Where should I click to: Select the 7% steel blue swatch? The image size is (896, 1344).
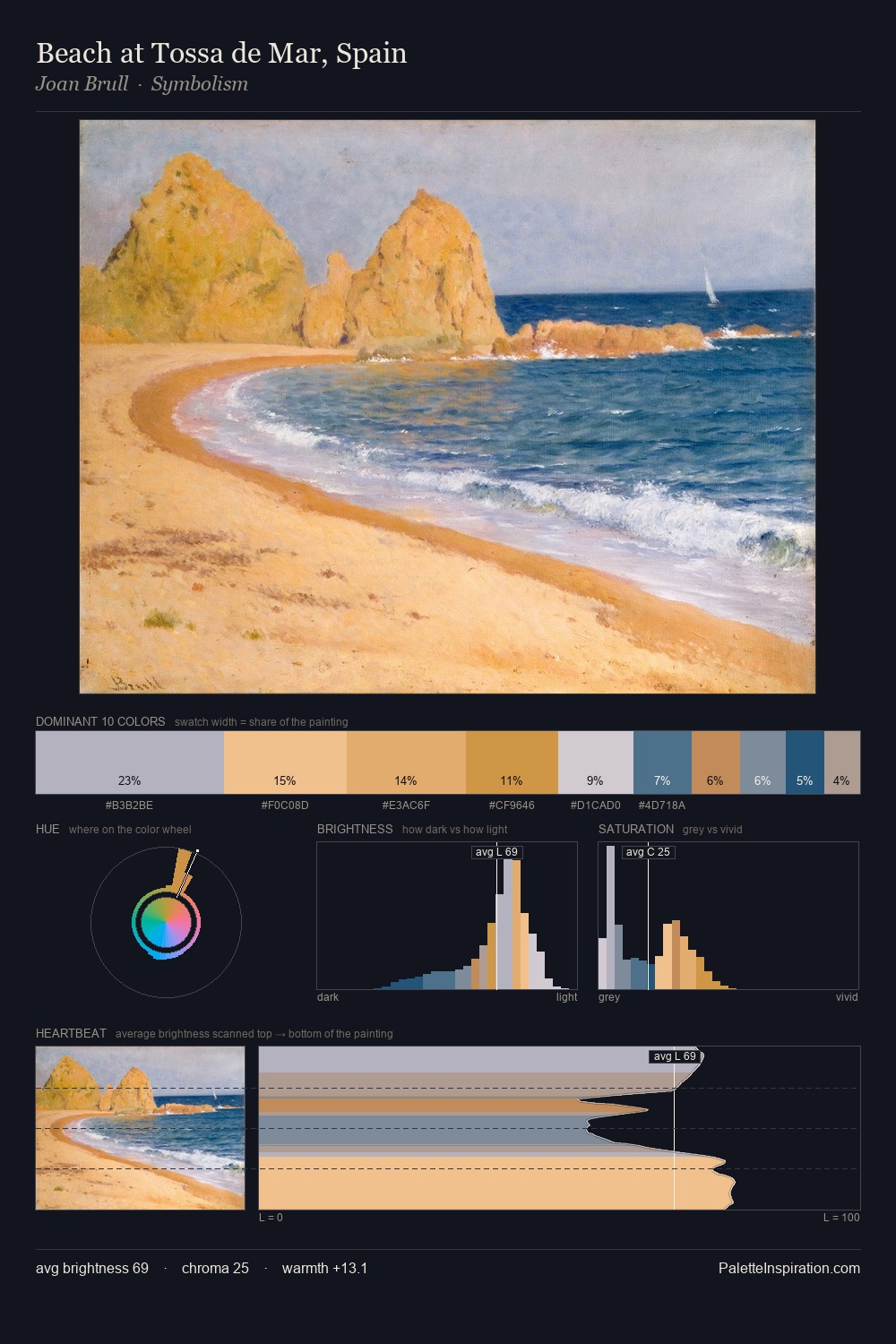pos(662,762)
